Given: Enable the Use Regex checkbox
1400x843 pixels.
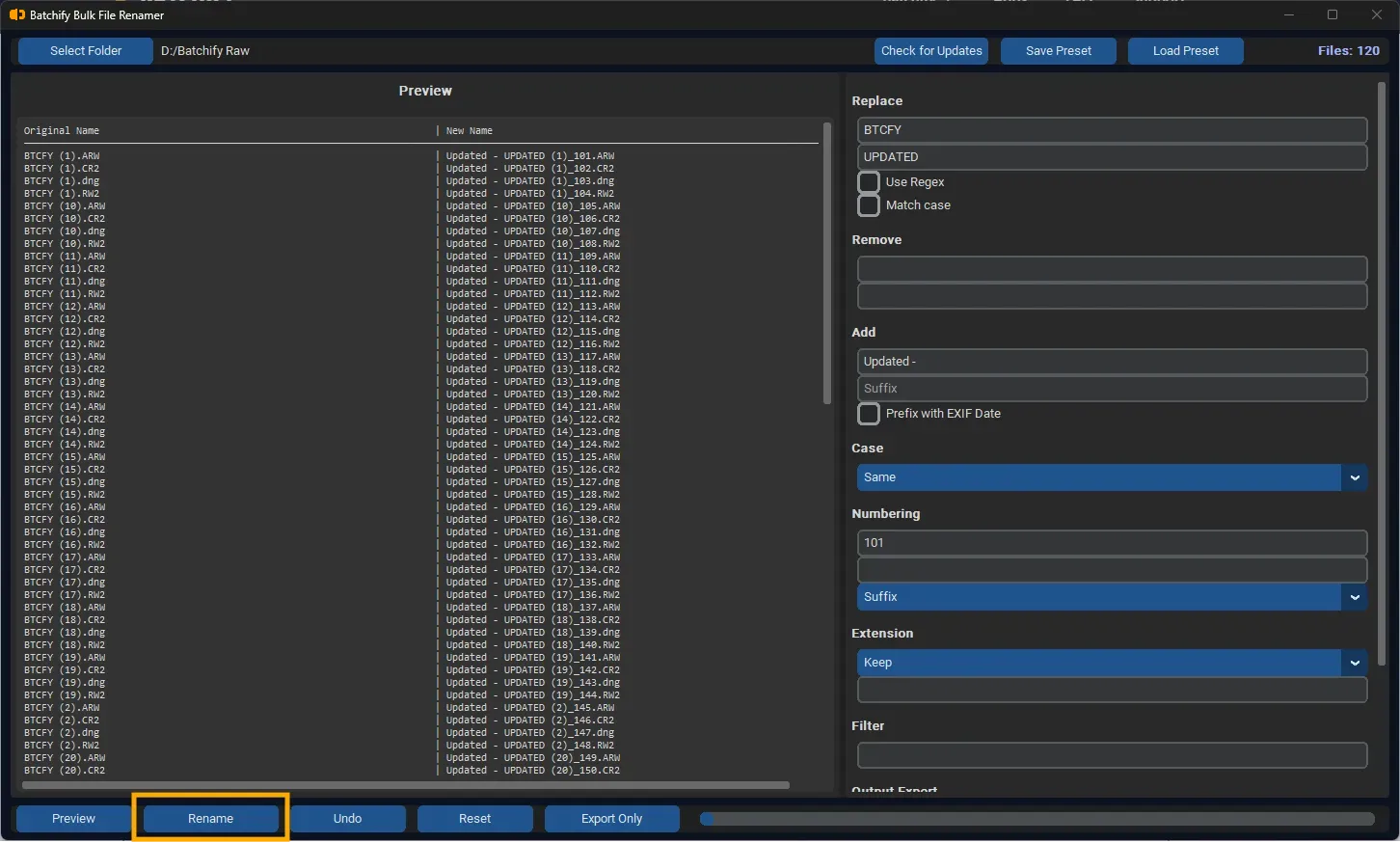Looking at the screenshot, I should tap(869, 182).
